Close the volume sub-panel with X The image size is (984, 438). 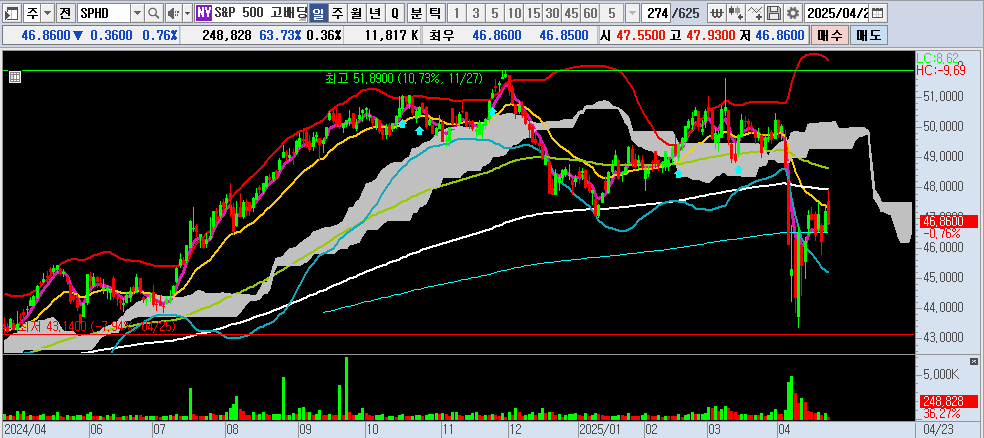point(973,362)
